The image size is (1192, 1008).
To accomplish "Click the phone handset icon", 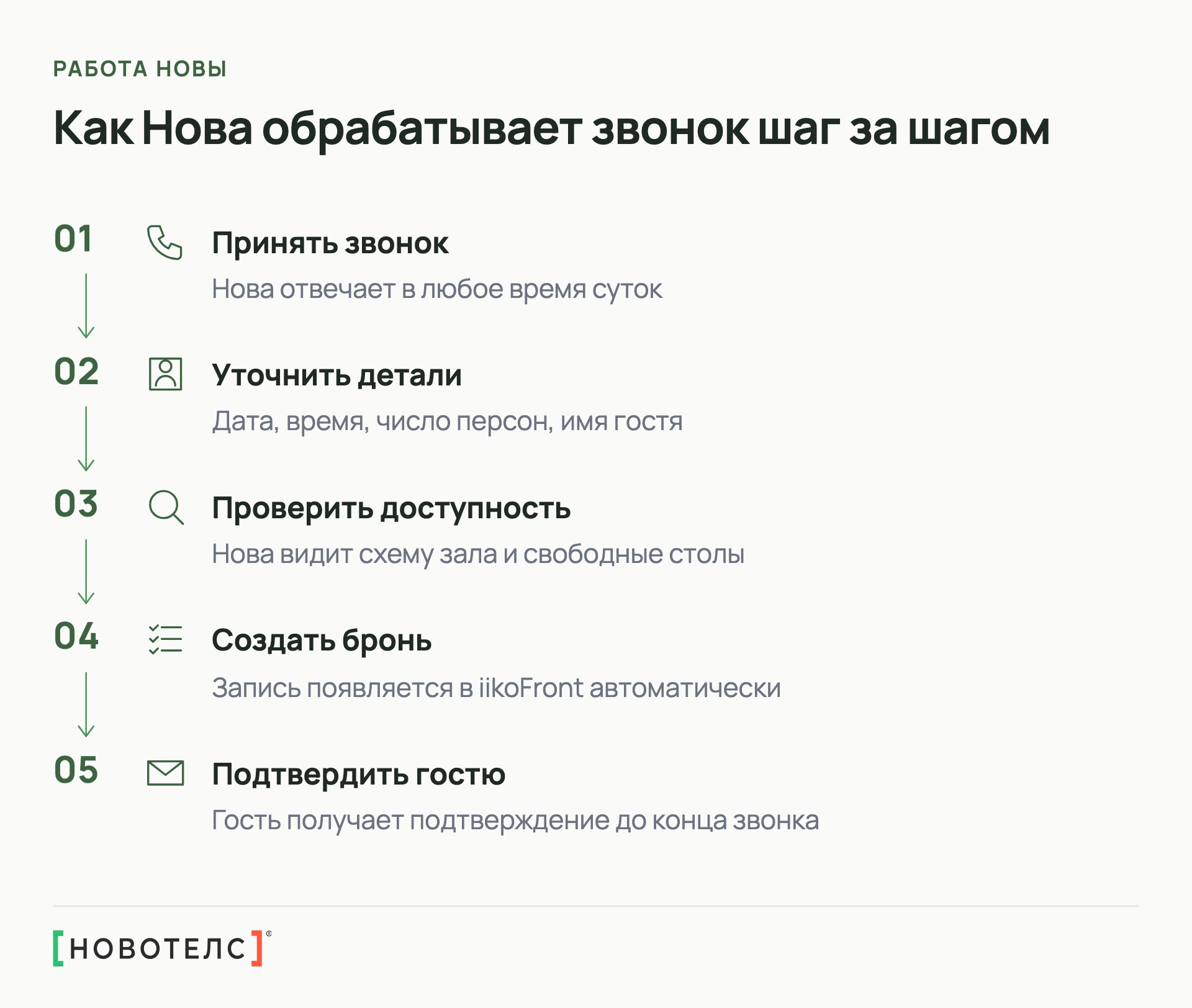I will coord(165,242).
